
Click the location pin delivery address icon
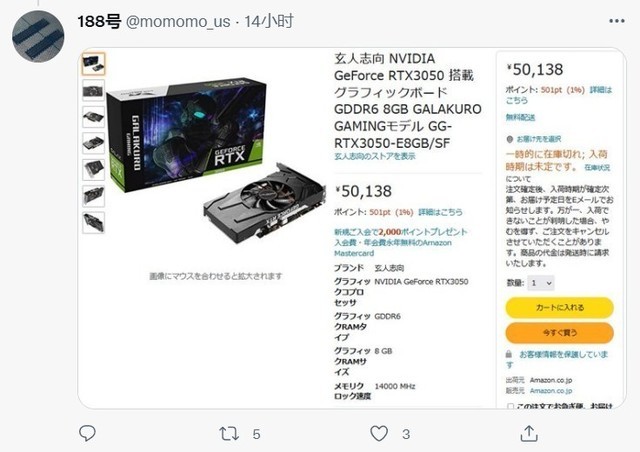509,139
